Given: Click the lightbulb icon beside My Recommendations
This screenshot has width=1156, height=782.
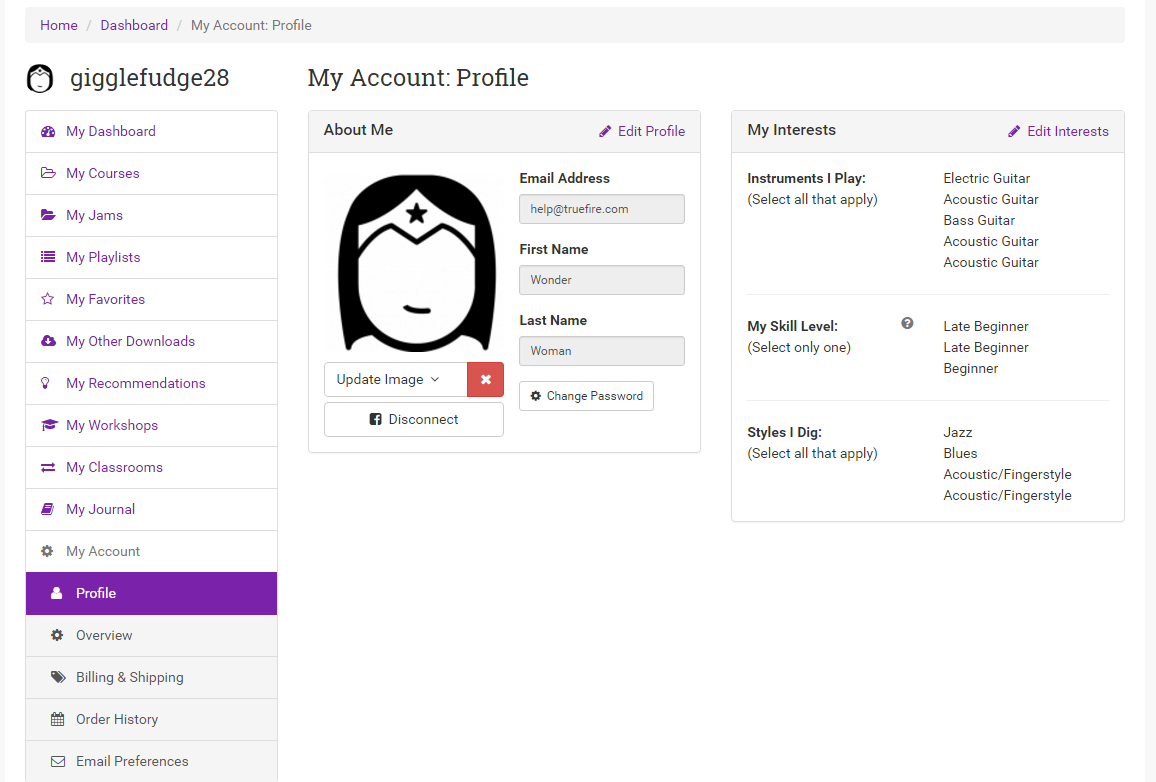Looking at the screenshot, I should point(46,383).
